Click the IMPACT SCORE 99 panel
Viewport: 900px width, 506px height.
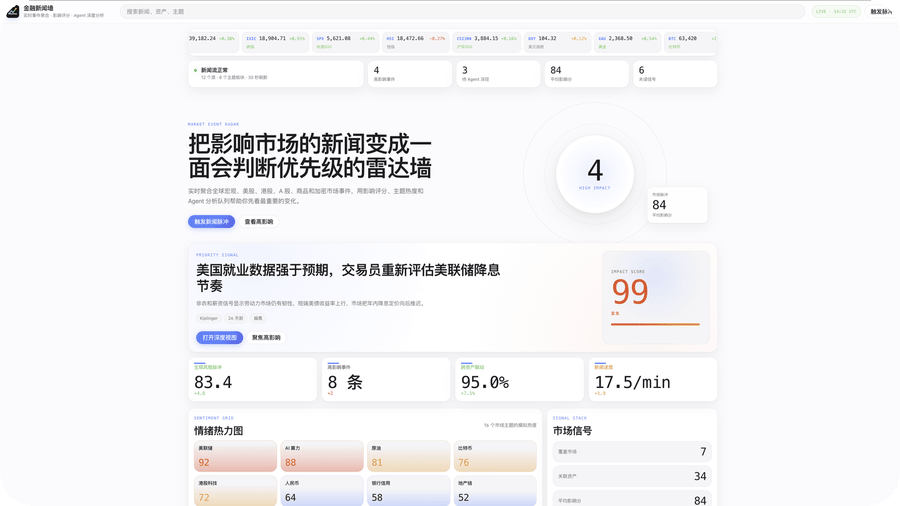click(655, 297)
